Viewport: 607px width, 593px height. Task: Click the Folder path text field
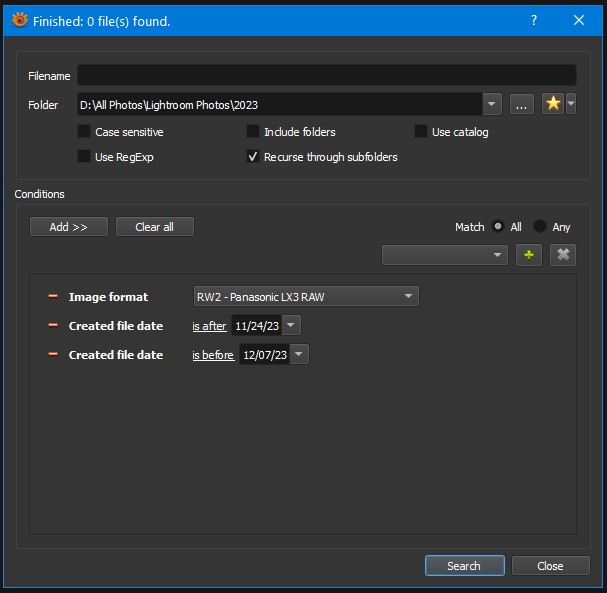280,105
